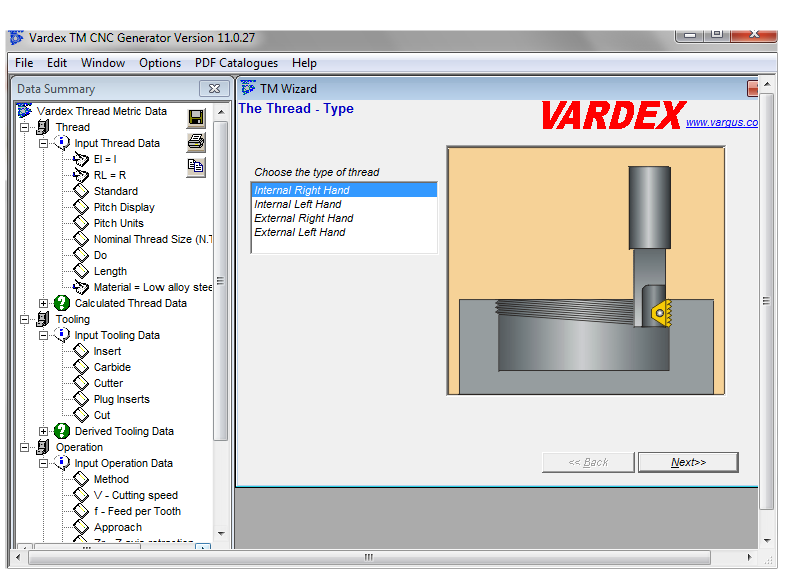The width and height of the screenshot is (785, 576).
Task: Open the Options menu
Action: (x=160, y=63)
